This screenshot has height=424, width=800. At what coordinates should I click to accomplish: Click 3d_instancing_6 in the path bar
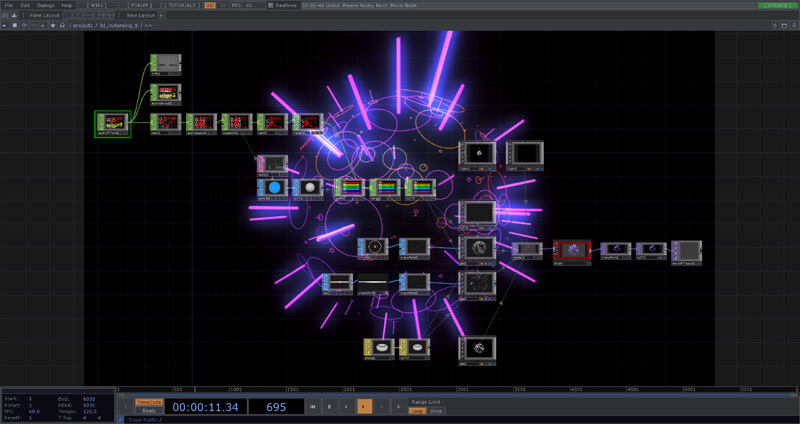[x=118, y=25]
